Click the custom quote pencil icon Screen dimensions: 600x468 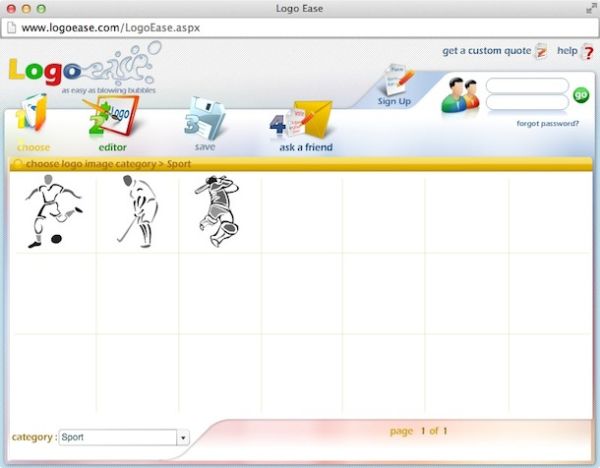tap(541, 51)
